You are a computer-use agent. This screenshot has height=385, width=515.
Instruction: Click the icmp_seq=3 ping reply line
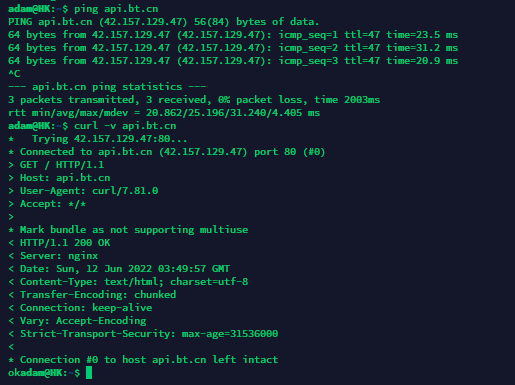(x=233, y=61)
